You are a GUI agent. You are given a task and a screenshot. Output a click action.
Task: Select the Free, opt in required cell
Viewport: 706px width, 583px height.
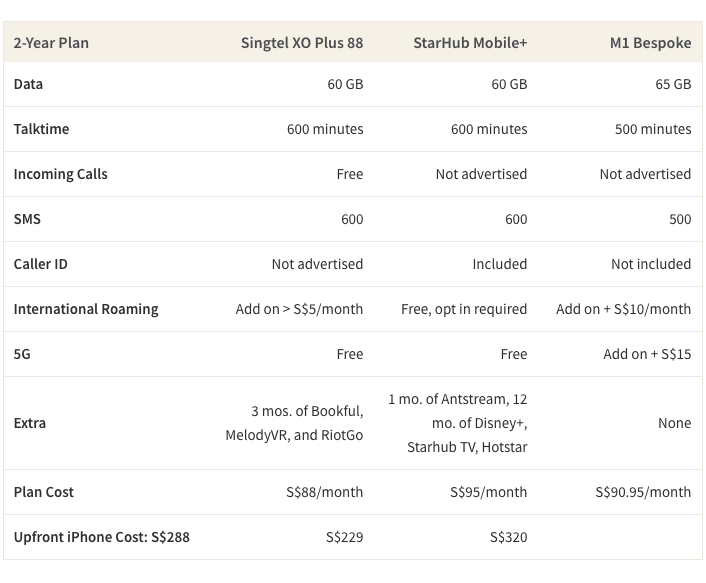point(464,309)
